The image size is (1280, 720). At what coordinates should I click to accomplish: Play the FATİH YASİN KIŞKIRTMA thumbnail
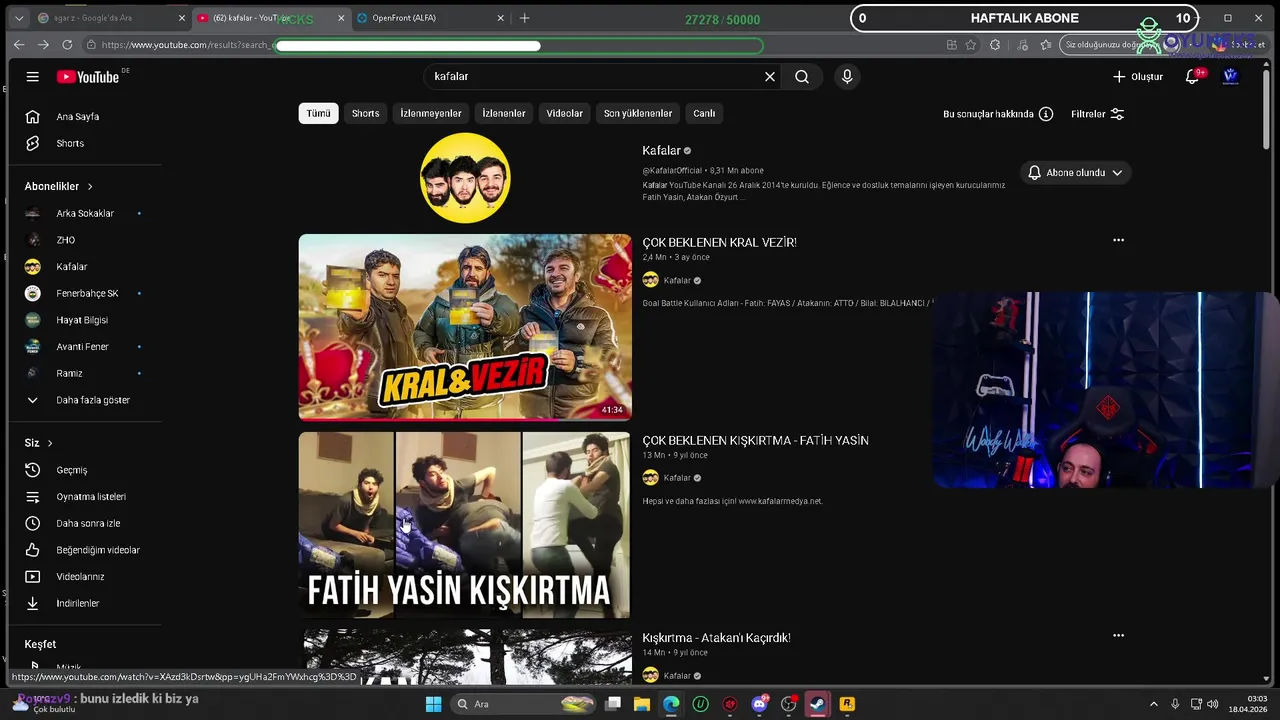465,525
